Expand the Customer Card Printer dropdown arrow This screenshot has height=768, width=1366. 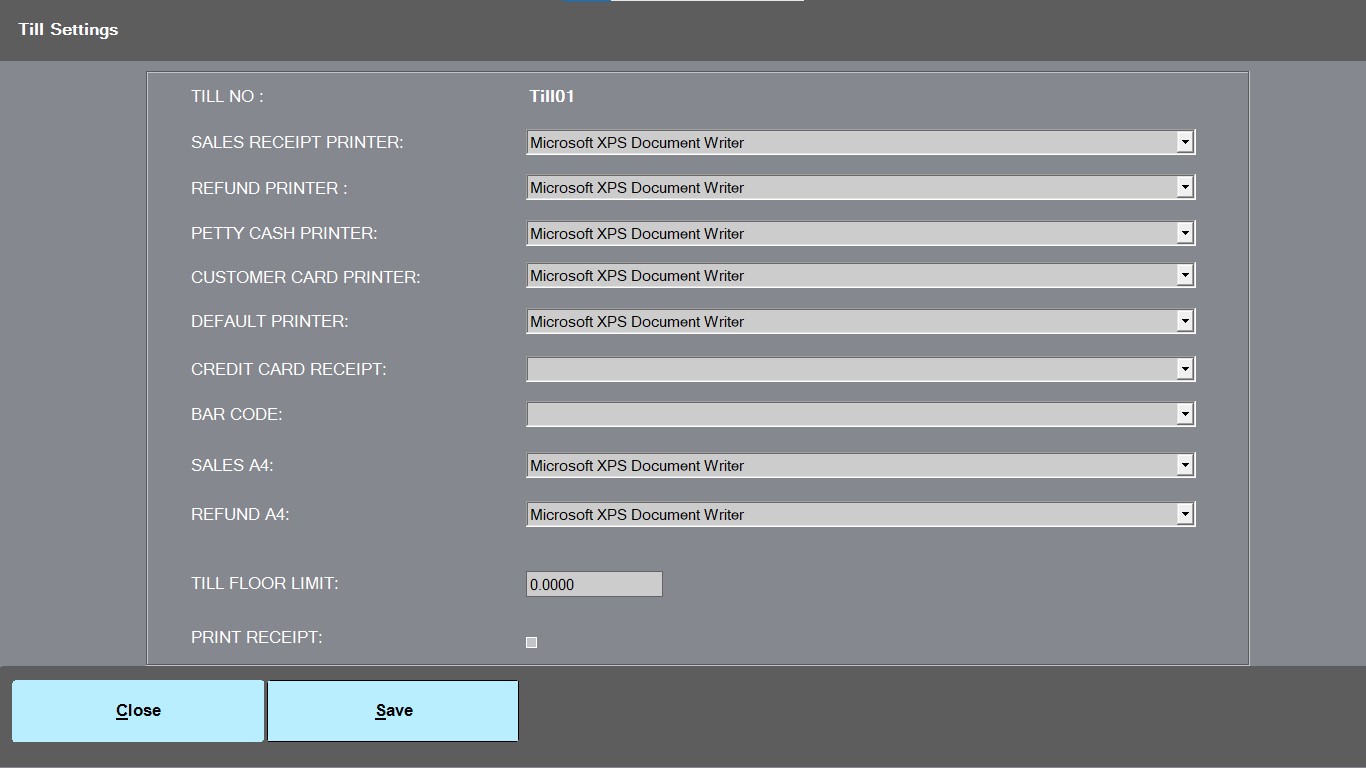(1184, 275)
